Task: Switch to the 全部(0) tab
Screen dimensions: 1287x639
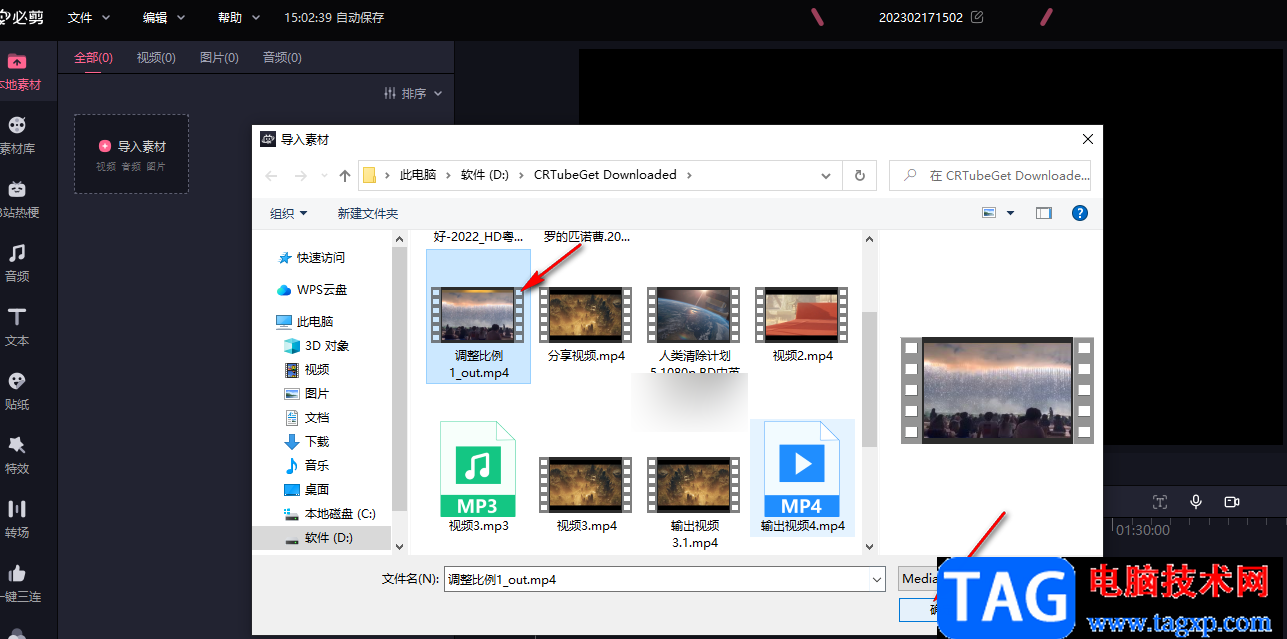Action: point(93,58)
